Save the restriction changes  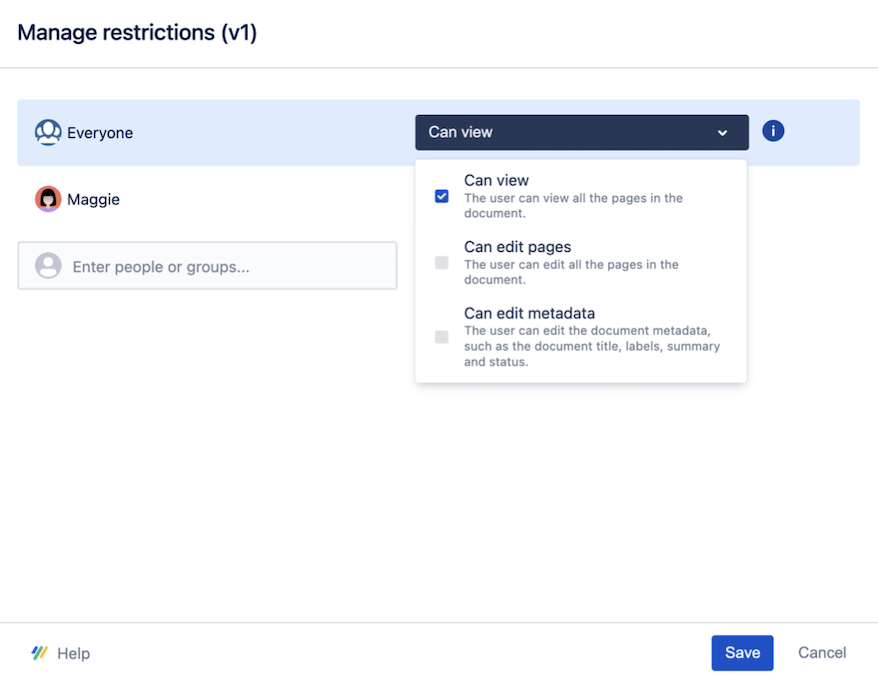pos(742,652)
